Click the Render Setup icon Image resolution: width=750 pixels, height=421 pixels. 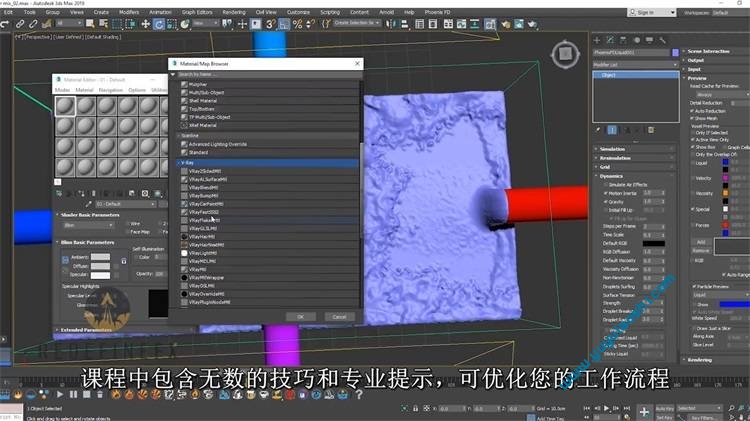coord(506,24)
